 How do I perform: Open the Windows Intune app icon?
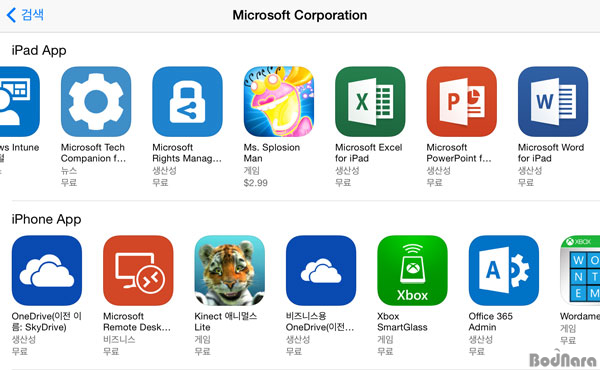(x=20, y=102)
